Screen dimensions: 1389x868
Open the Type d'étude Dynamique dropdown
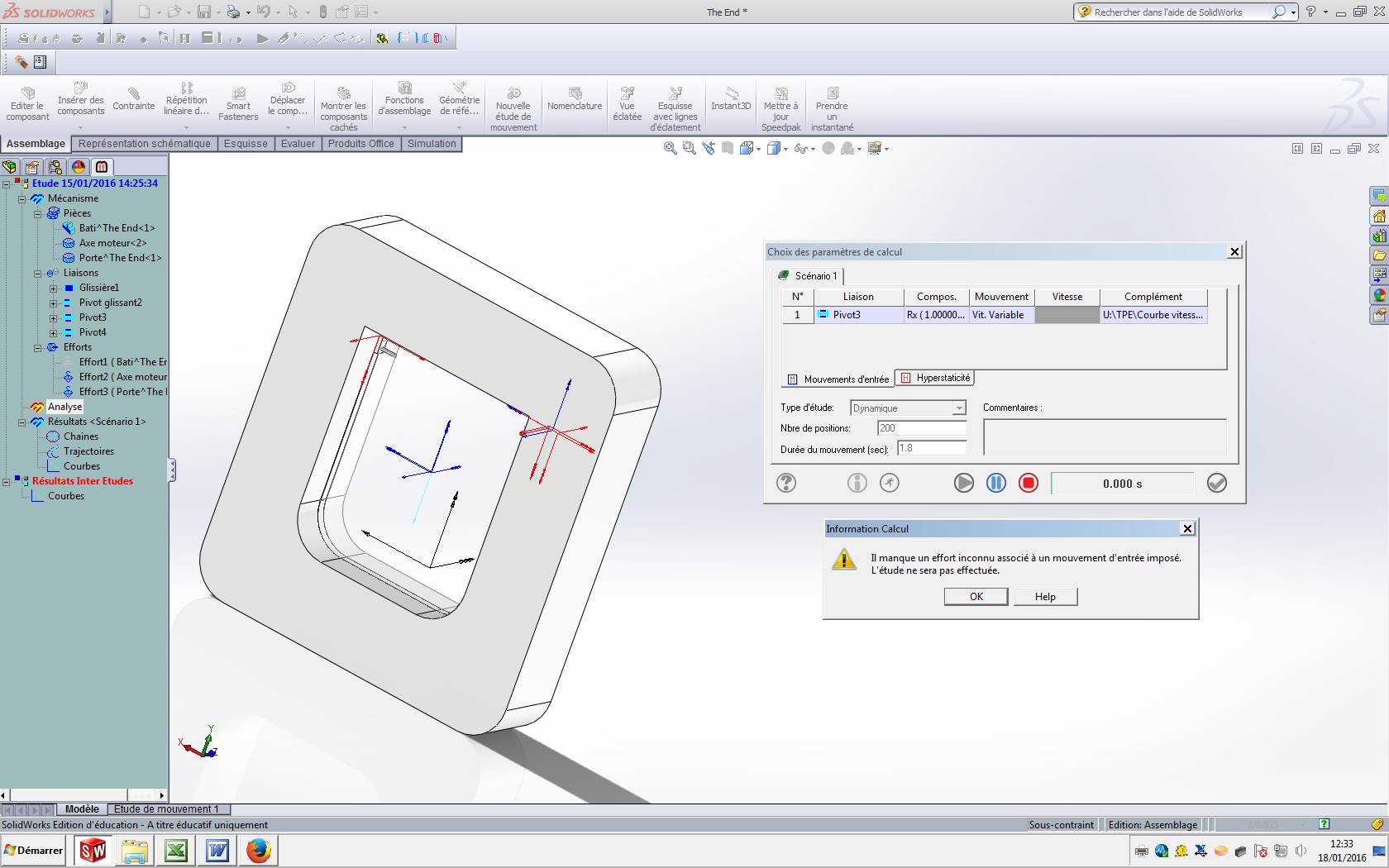(958, 408)
